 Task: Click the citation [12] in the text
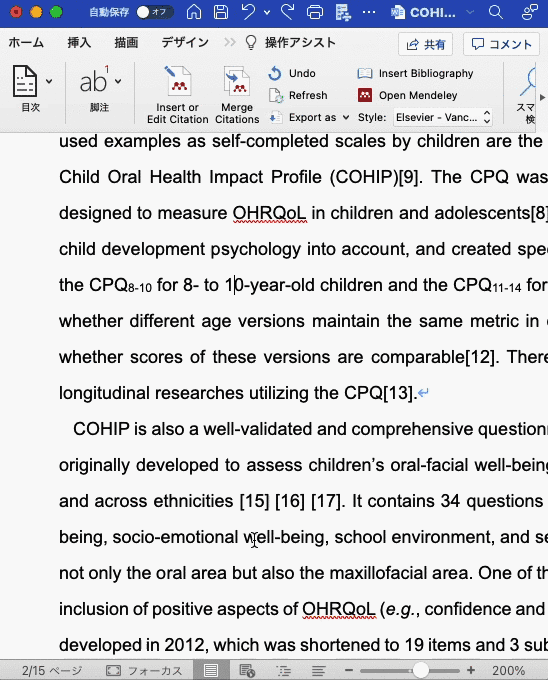[x=480, y=357]
